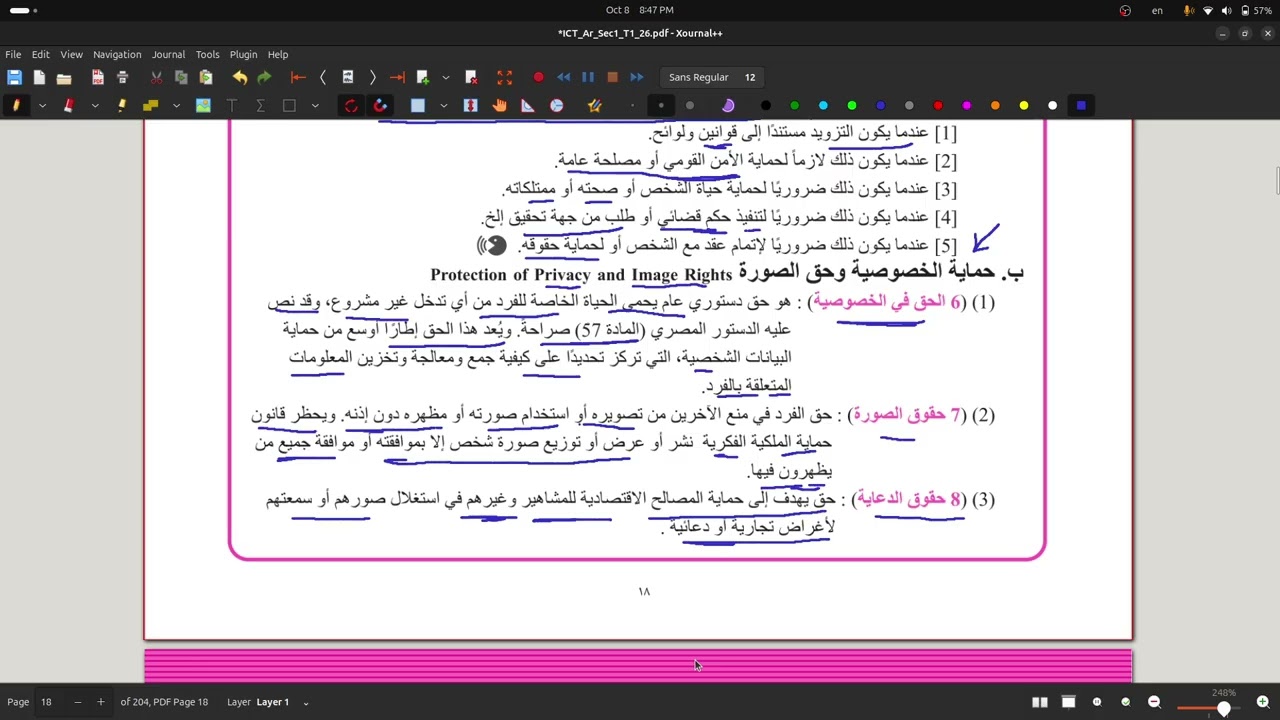The height and width of the screenshot is (720, 1280).
Task: Pick the magenta color swatch
Action: pyautogui.click(x=967, y=105)
